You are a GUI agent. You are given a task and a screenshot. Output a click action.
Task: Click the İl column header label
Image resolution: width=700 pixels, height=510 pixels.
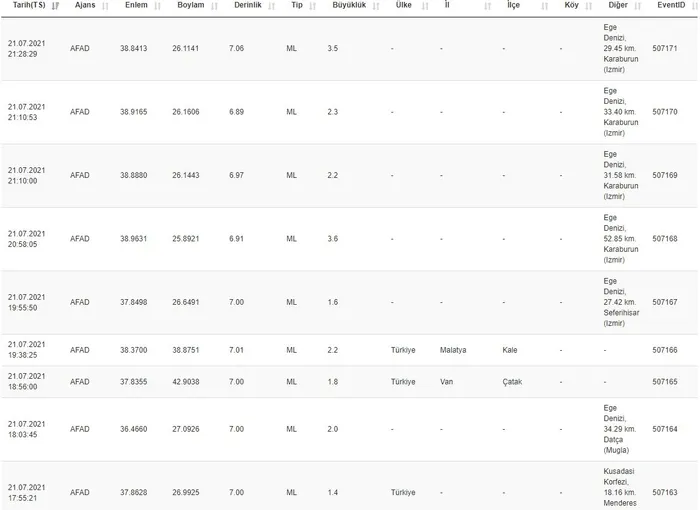coord(447,6)
